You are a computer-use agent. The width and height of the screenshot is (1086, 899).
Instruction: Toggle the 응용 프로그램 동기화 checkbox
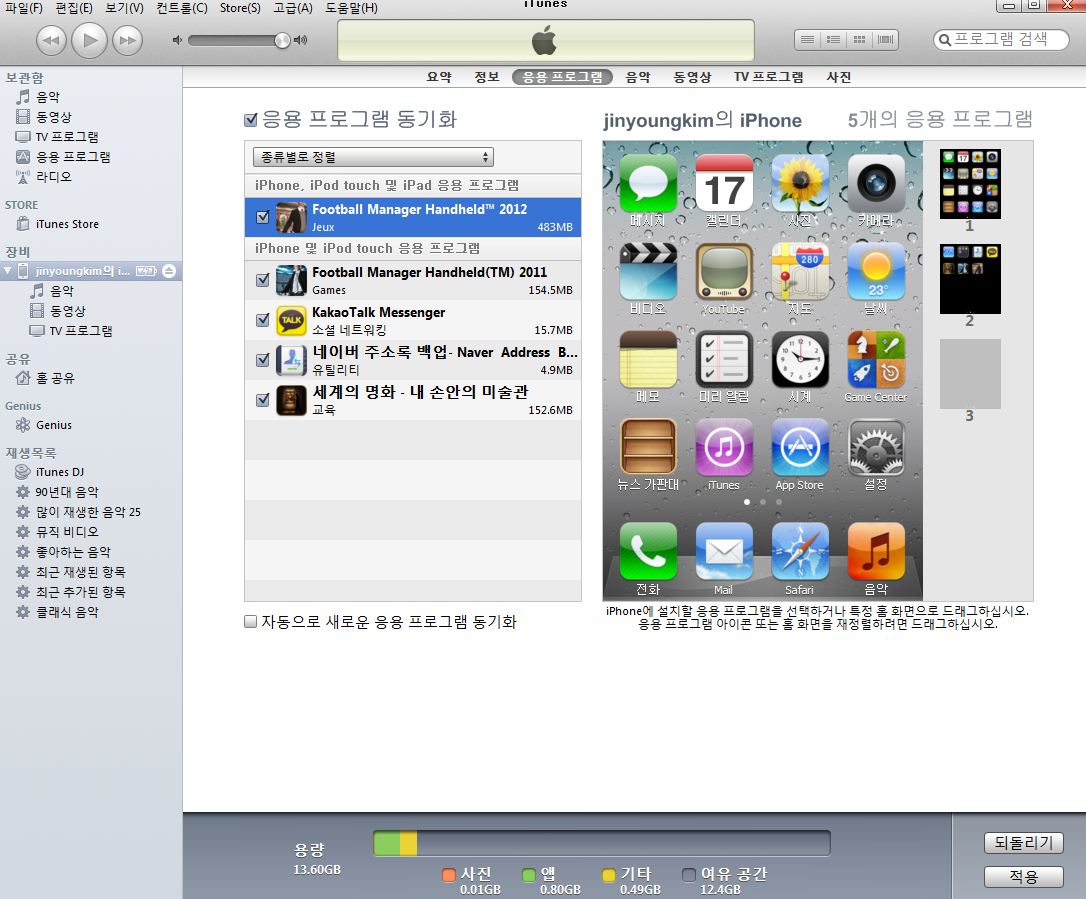tap(251, 120)
